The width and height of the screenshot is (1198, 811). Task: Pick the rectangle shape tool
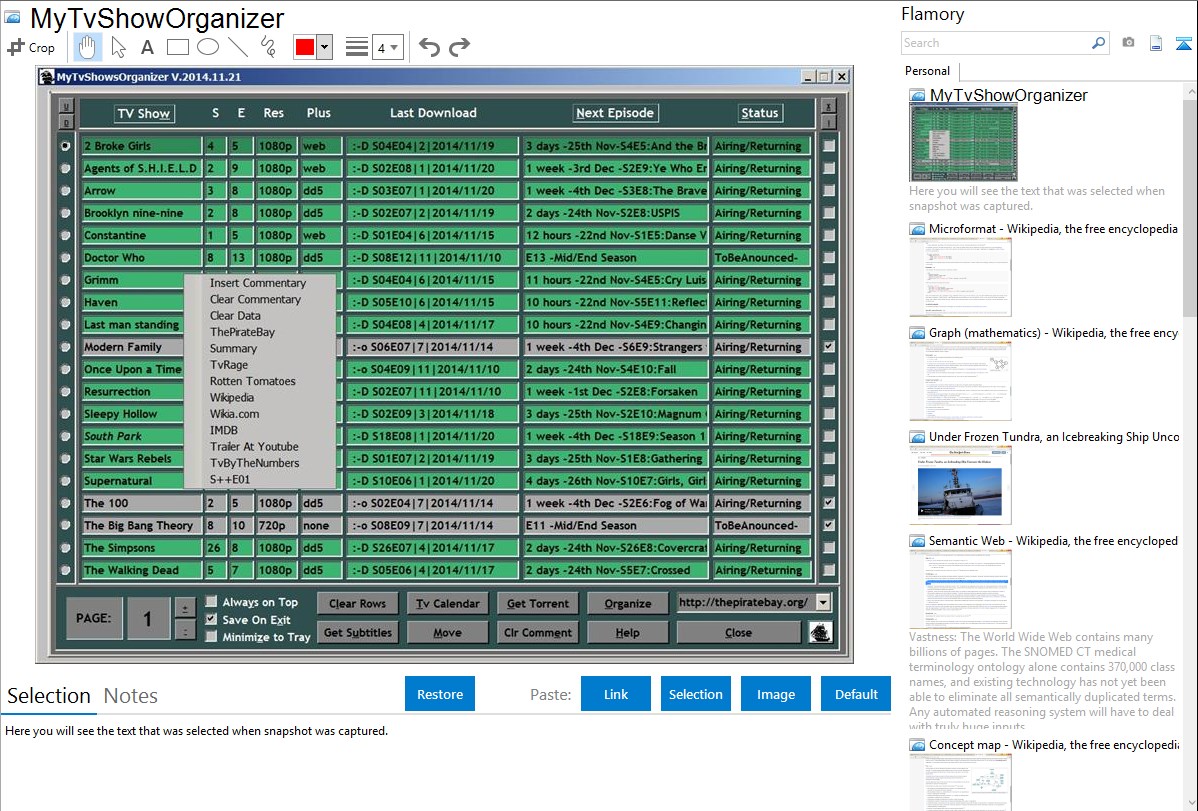(177, 47)
